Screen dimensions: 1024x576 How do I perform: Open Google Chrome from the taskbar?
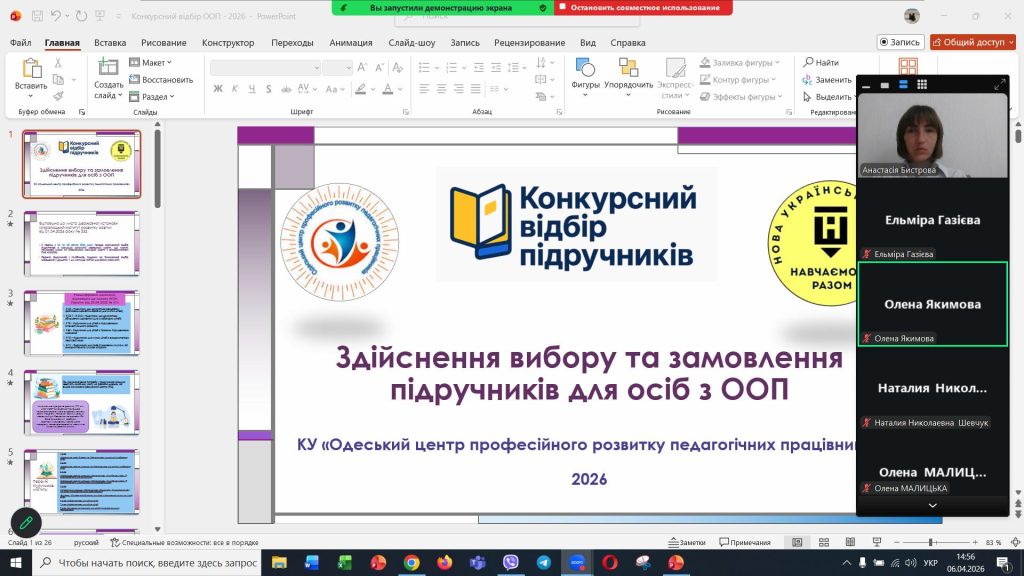point(411,563)
